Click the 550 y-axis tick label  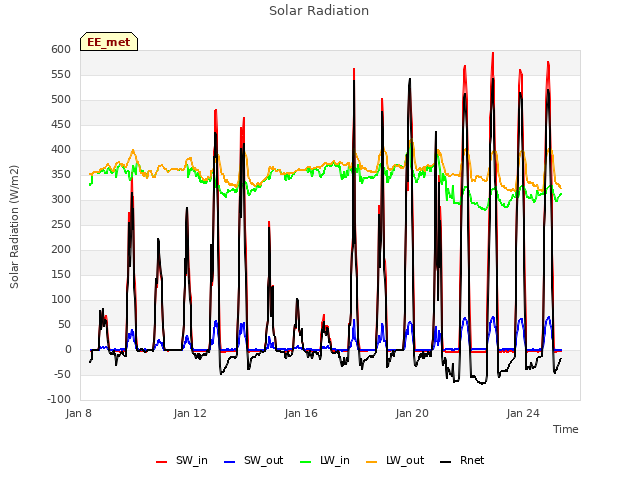pyautogui.click(x=61, y=75)
